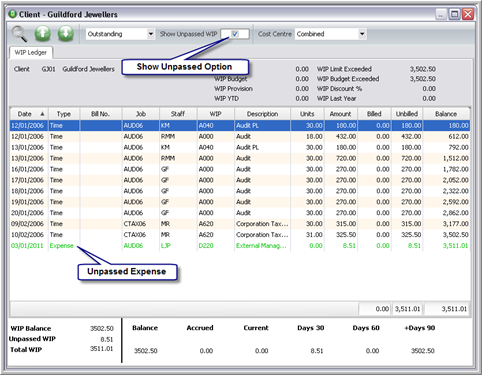Click the WIP Provision label
This screenshot has height=375, width=482.
pyautogui.click(x=233, y=89)
